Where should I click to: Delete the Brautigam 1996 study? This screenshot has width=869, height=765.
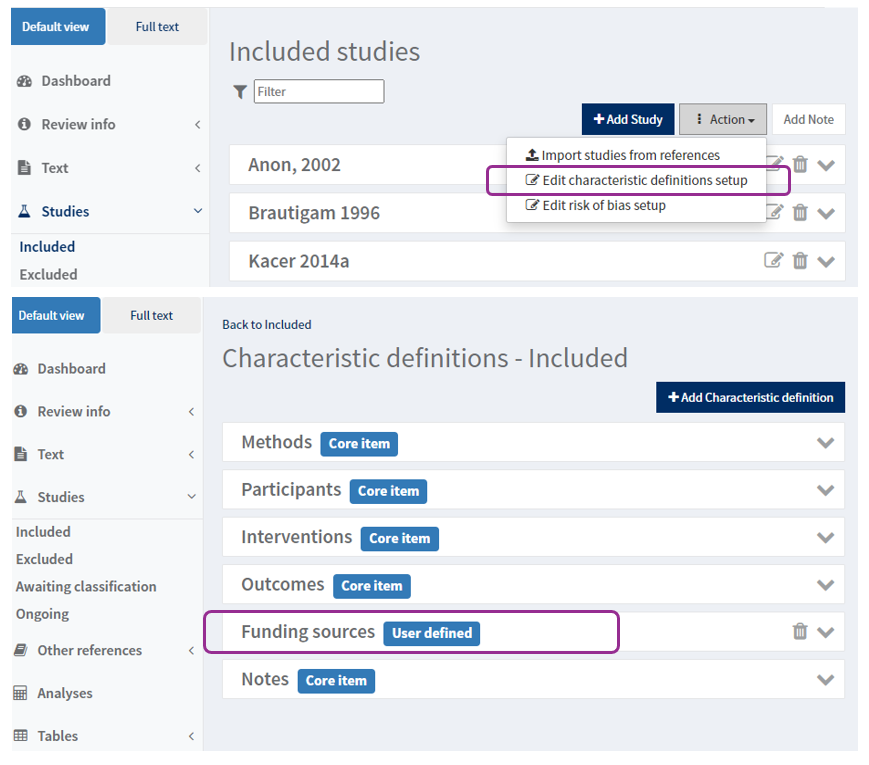800,212
